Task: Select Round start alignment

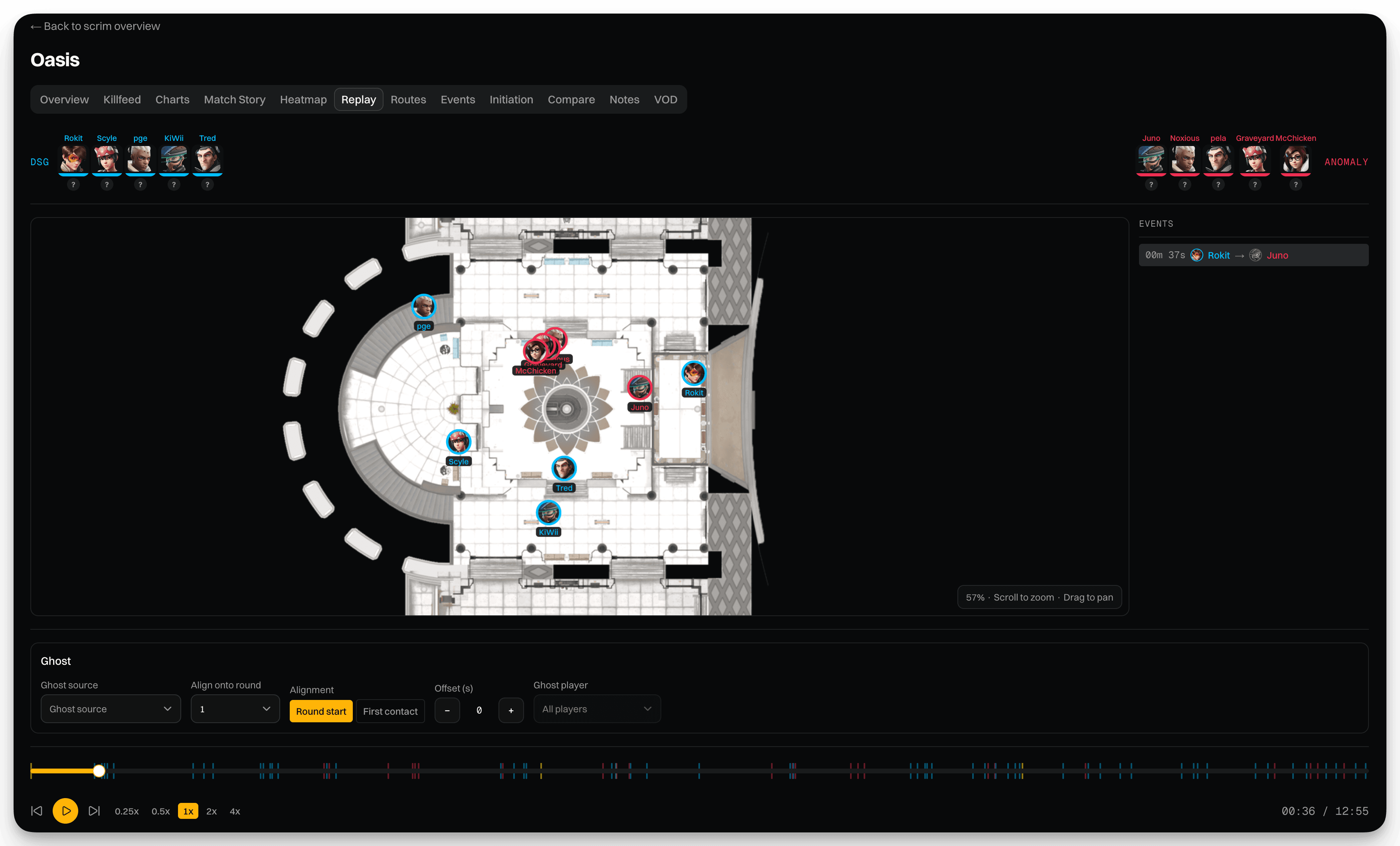Action: tap(321, 712)
